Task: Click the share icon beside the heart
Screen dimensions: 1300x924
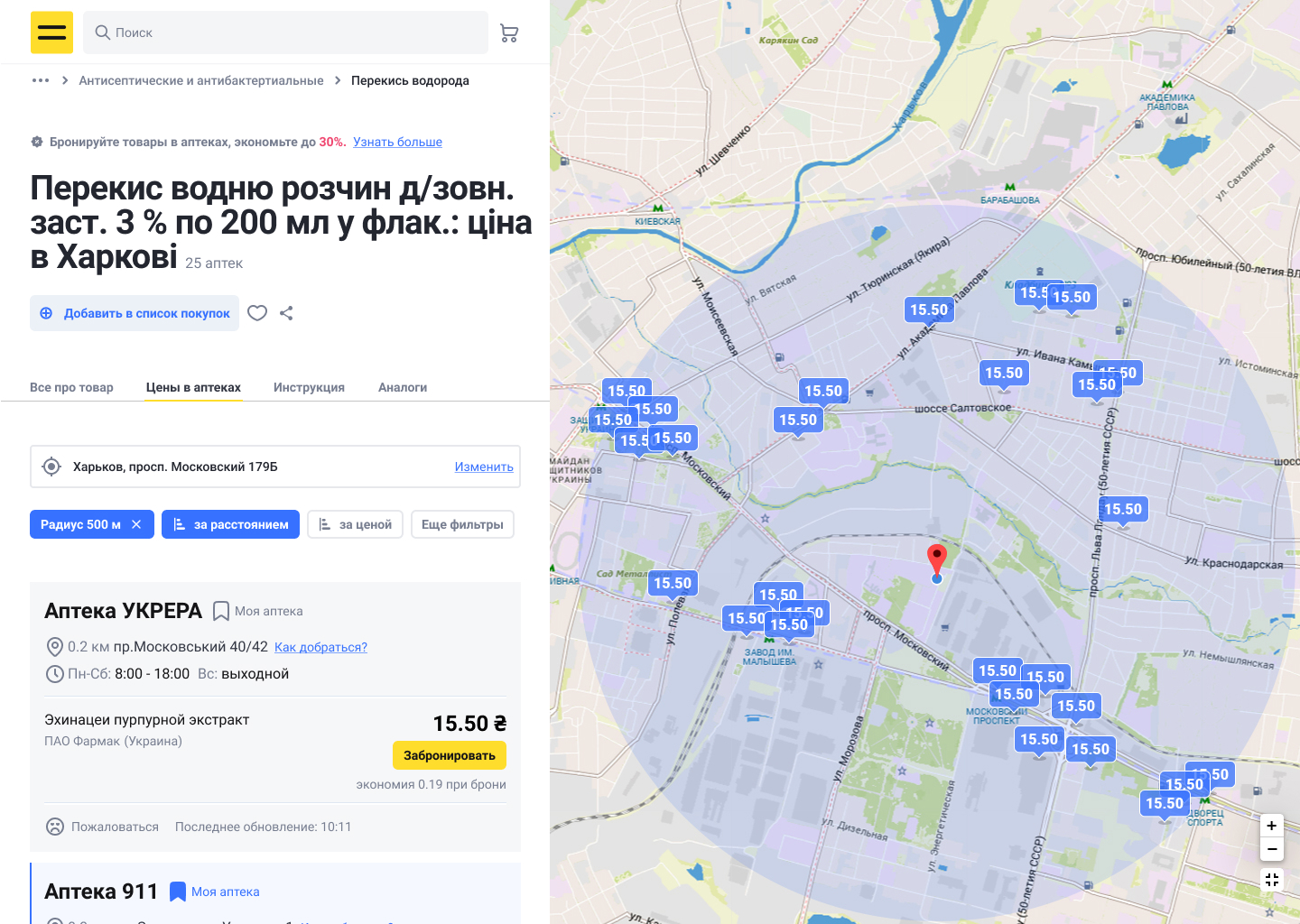Action: pos(286,313)
